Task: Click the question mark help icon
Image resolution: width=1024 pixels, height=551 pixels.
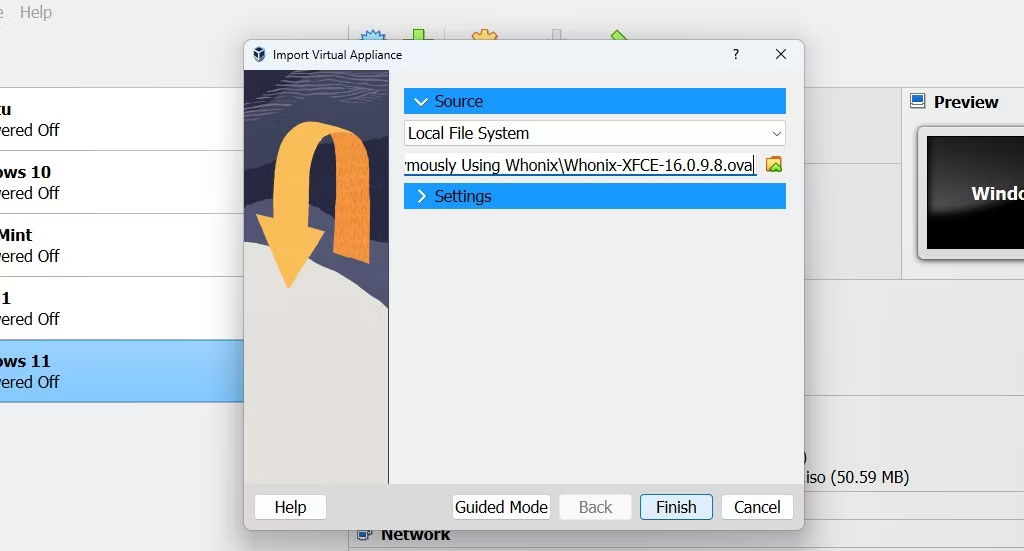Action: [736, 55]
